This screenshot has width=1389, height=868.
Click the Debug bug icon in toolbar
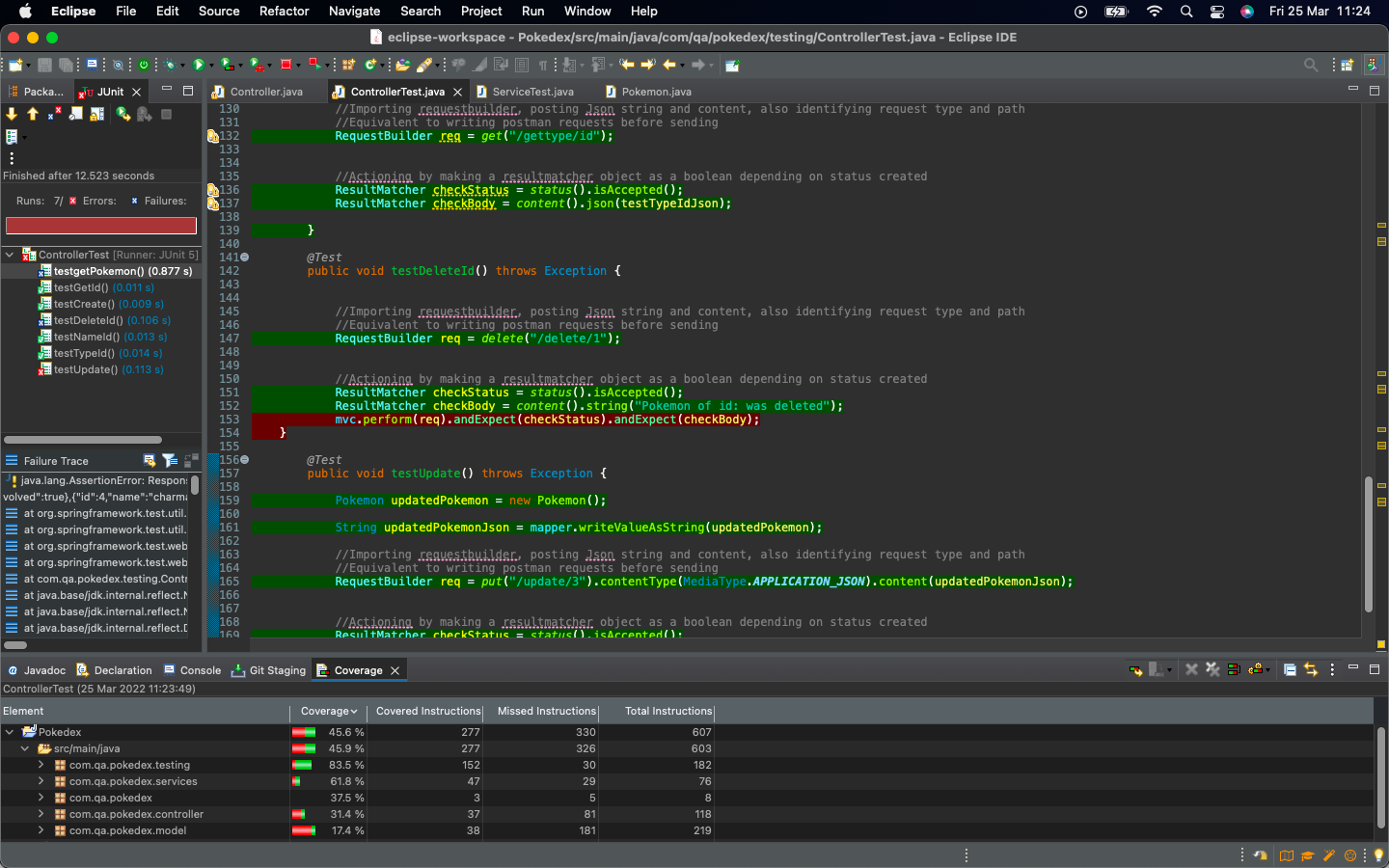170,65
